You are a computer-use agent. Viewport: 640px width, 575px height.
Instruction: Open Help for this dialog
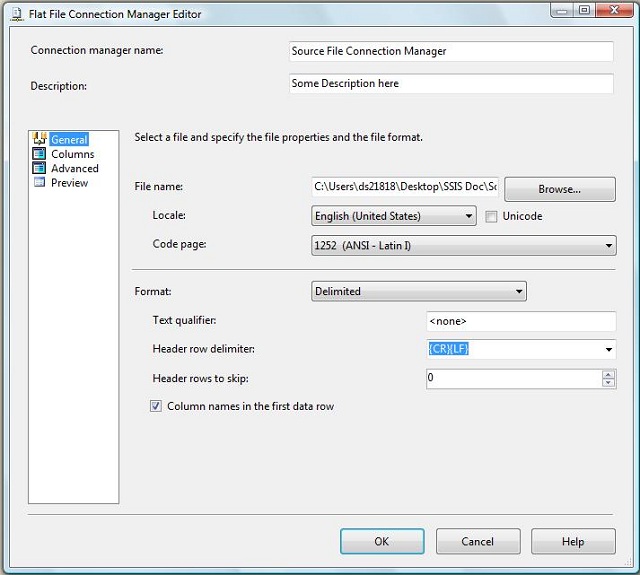click(572, 541)
